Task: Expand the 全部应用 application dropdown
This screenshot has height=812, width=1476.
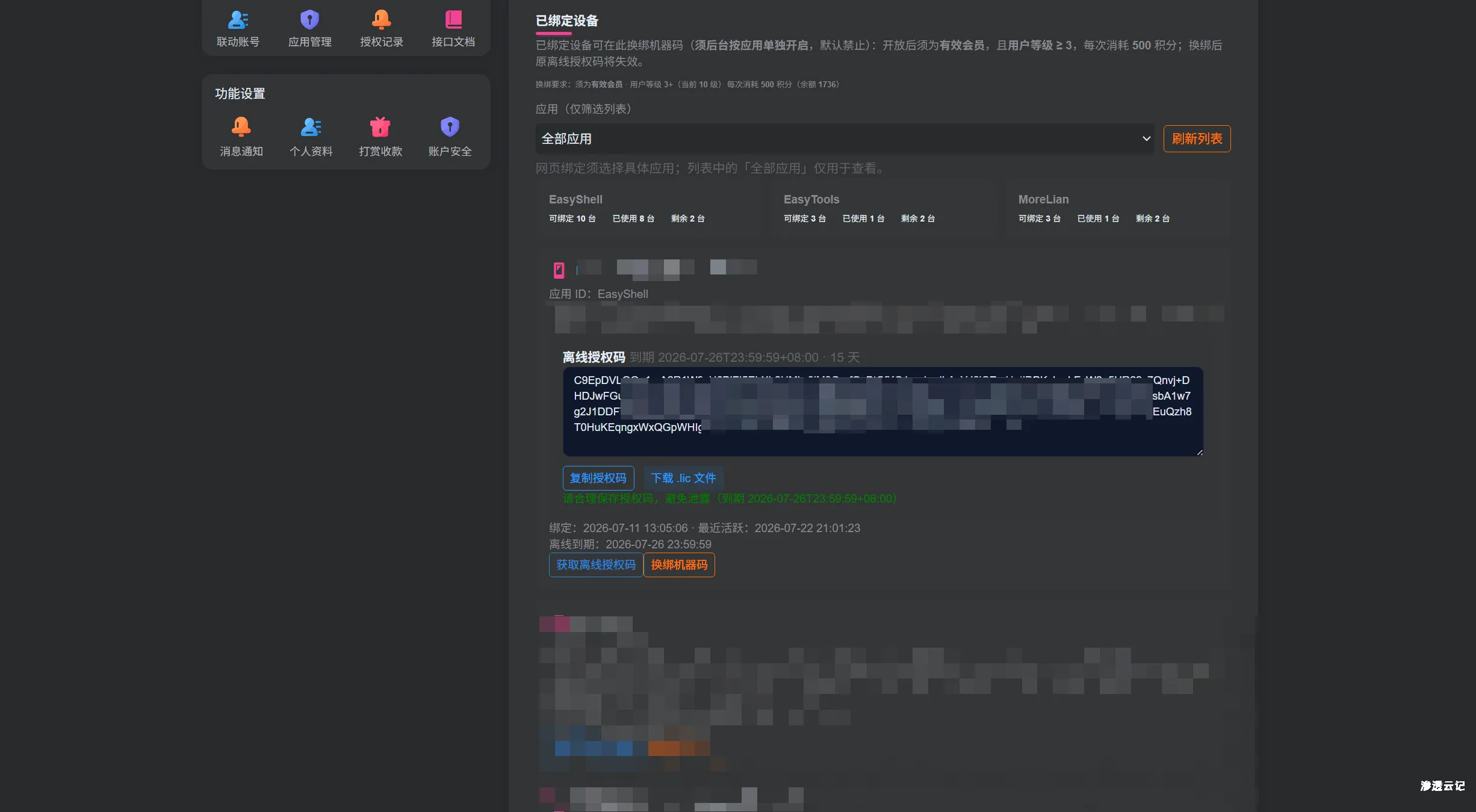Action: 845,139
